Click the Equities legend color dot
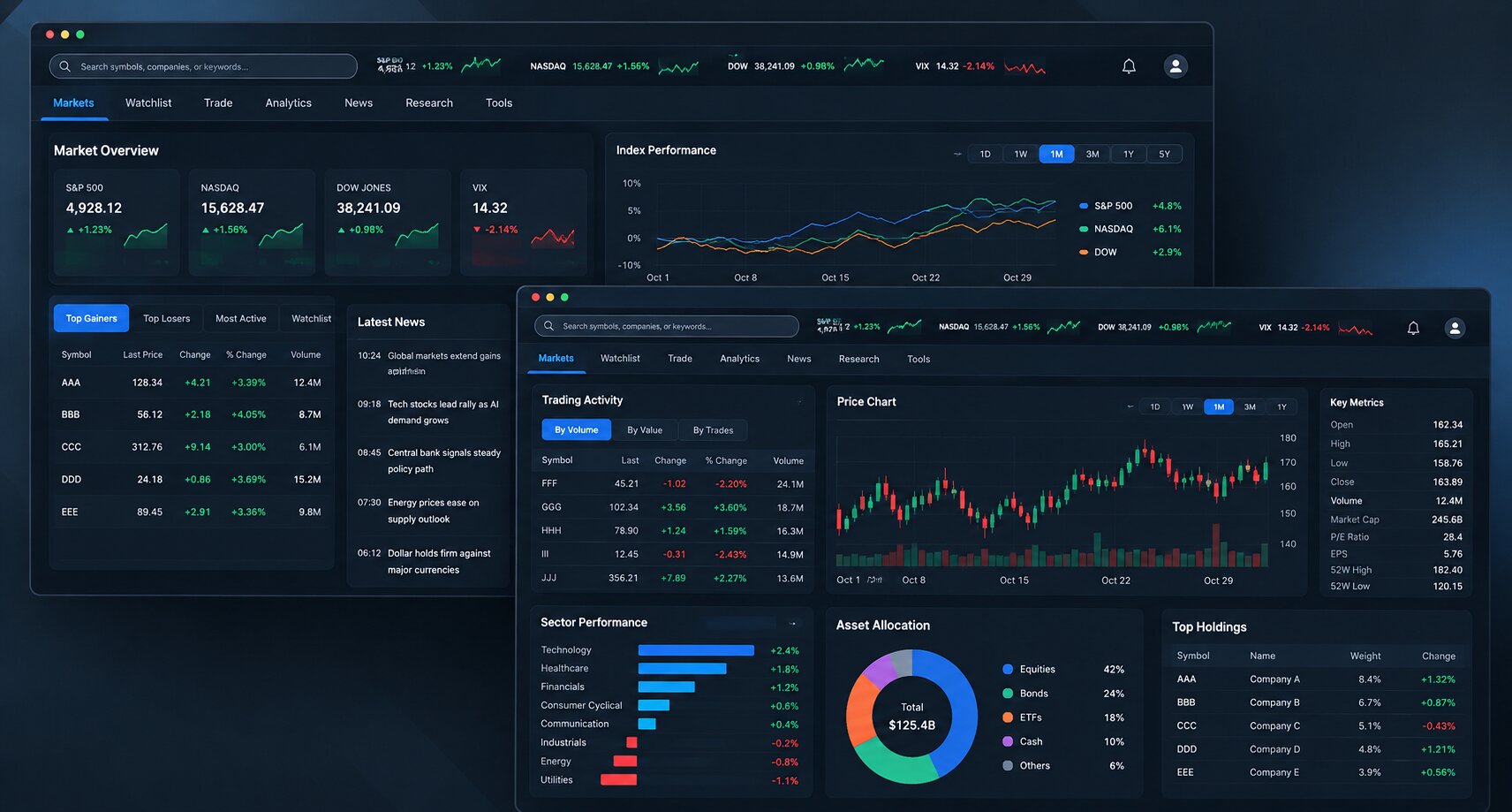 [1008, 670]
